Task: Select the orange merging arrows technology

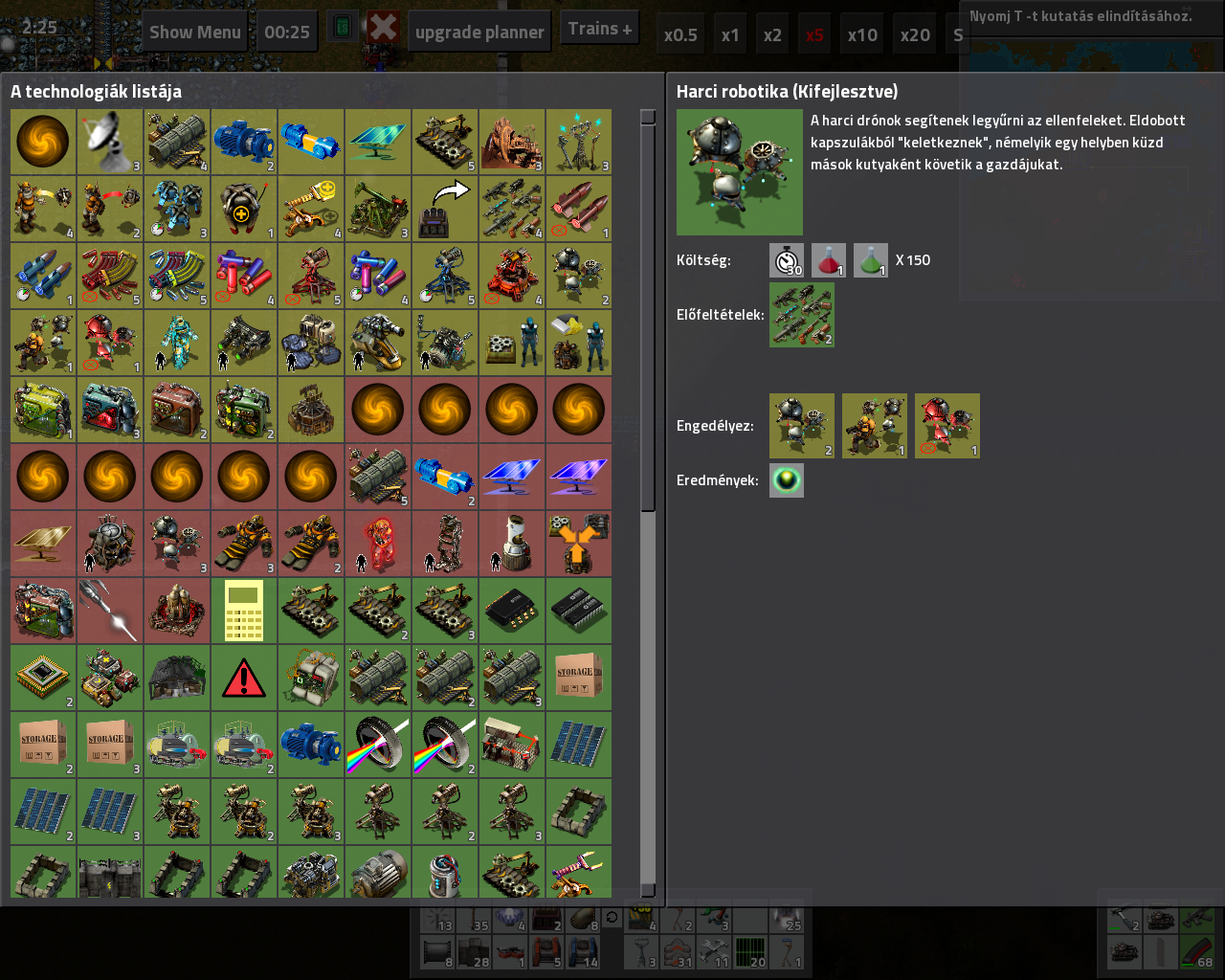Action: click(579, 544)
